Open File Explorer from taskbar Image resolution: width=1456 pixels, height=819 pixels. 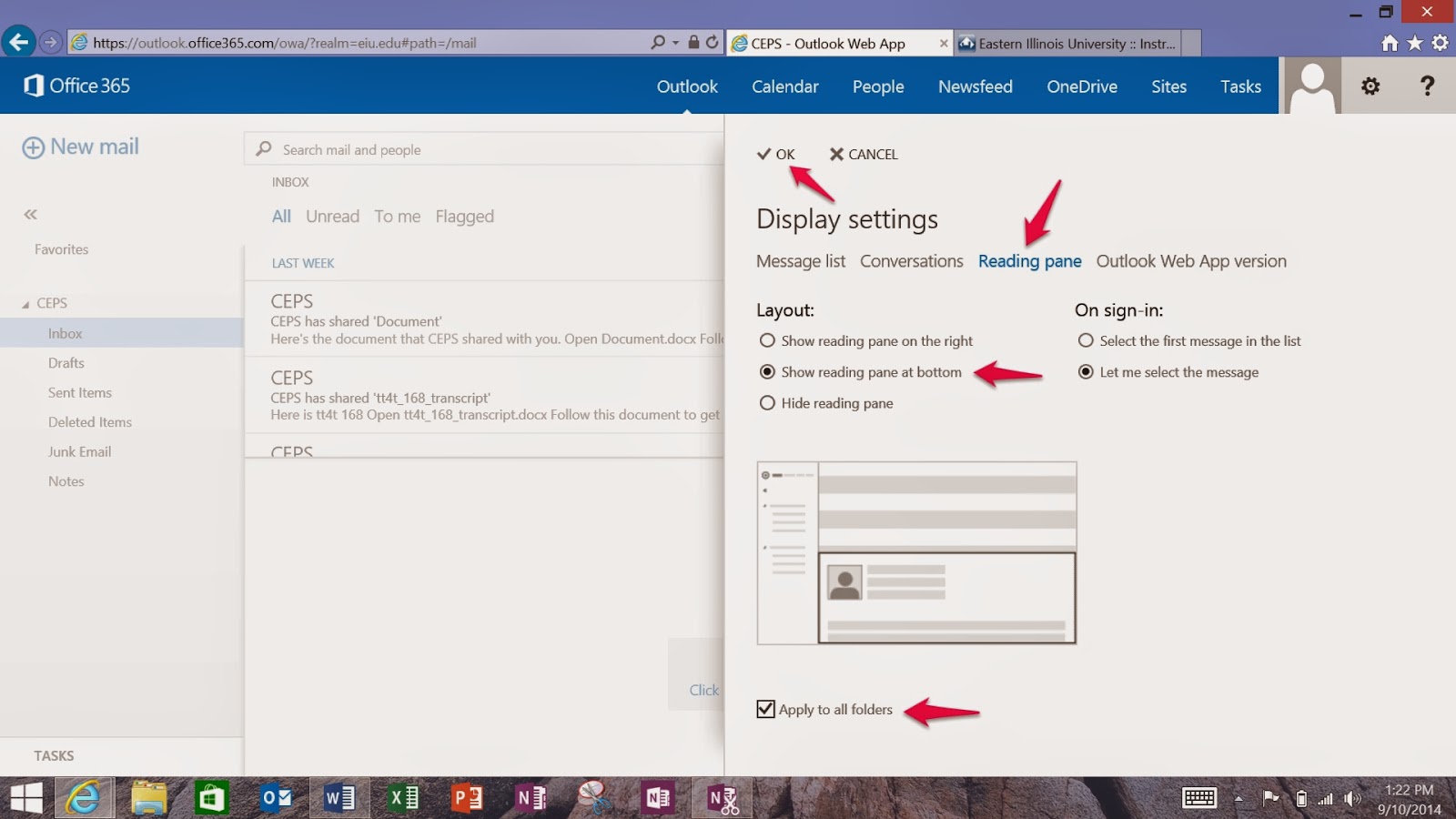(x=148, y=798)
